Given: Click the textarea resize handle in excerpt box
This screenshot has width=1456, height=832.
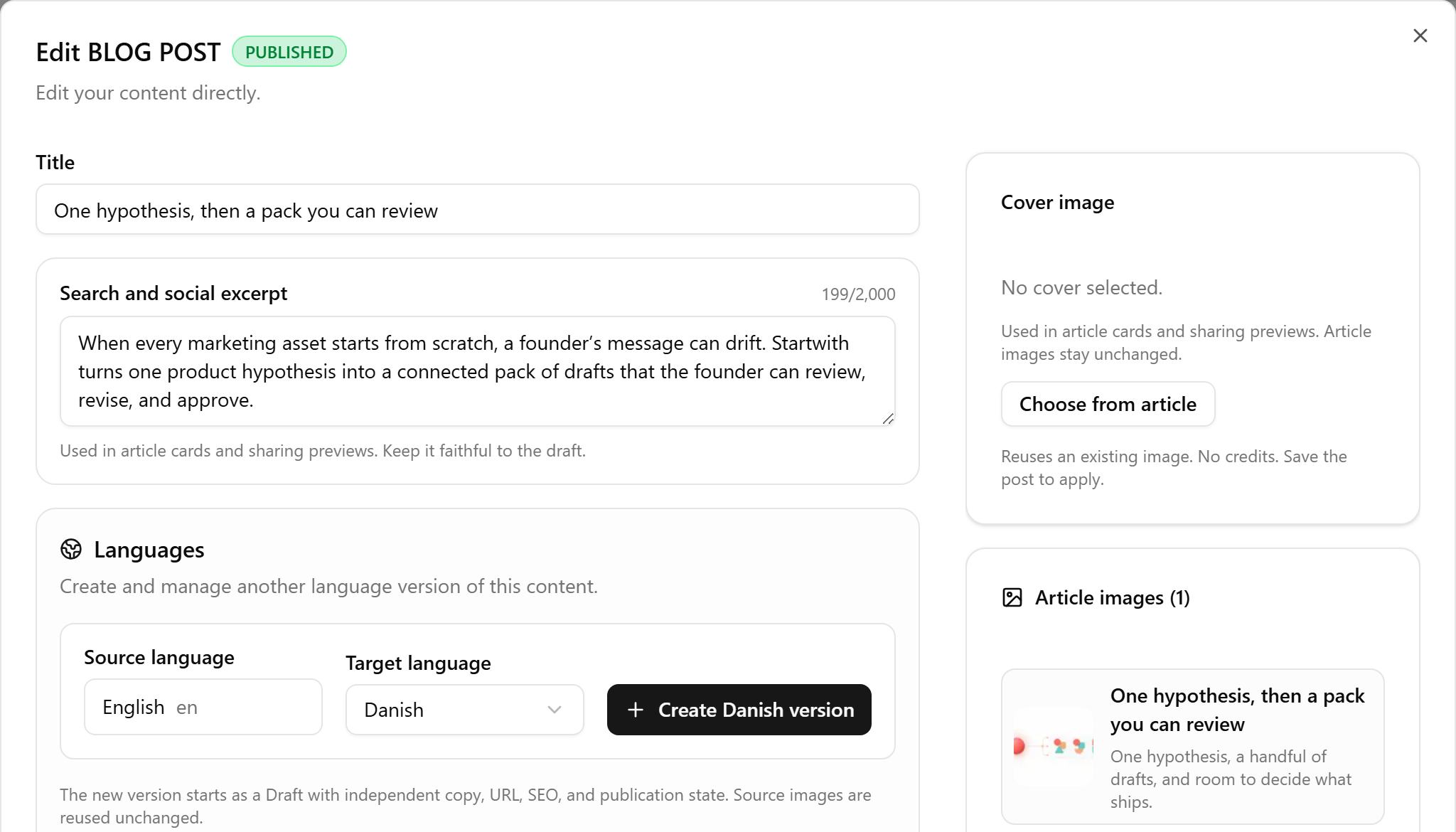Looking at the screenshot, I should 888,419.
